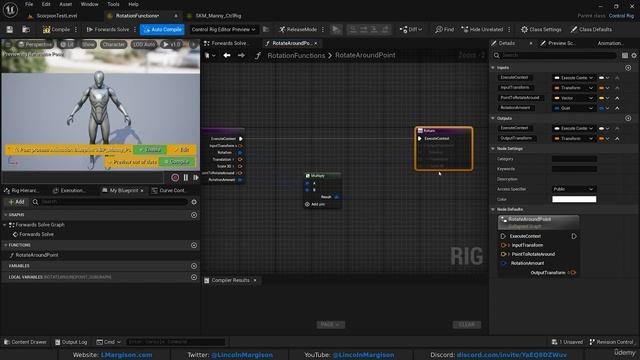
Task: Click the record animation button
Action: coord(175,178)
